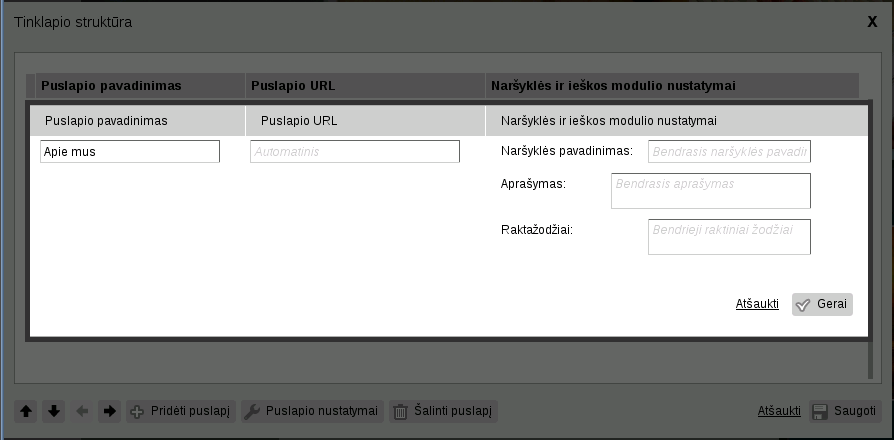Select the Naršyklės pavadinimas input
The height and width of the screenshot is (440, 894).
click(729, 152)
